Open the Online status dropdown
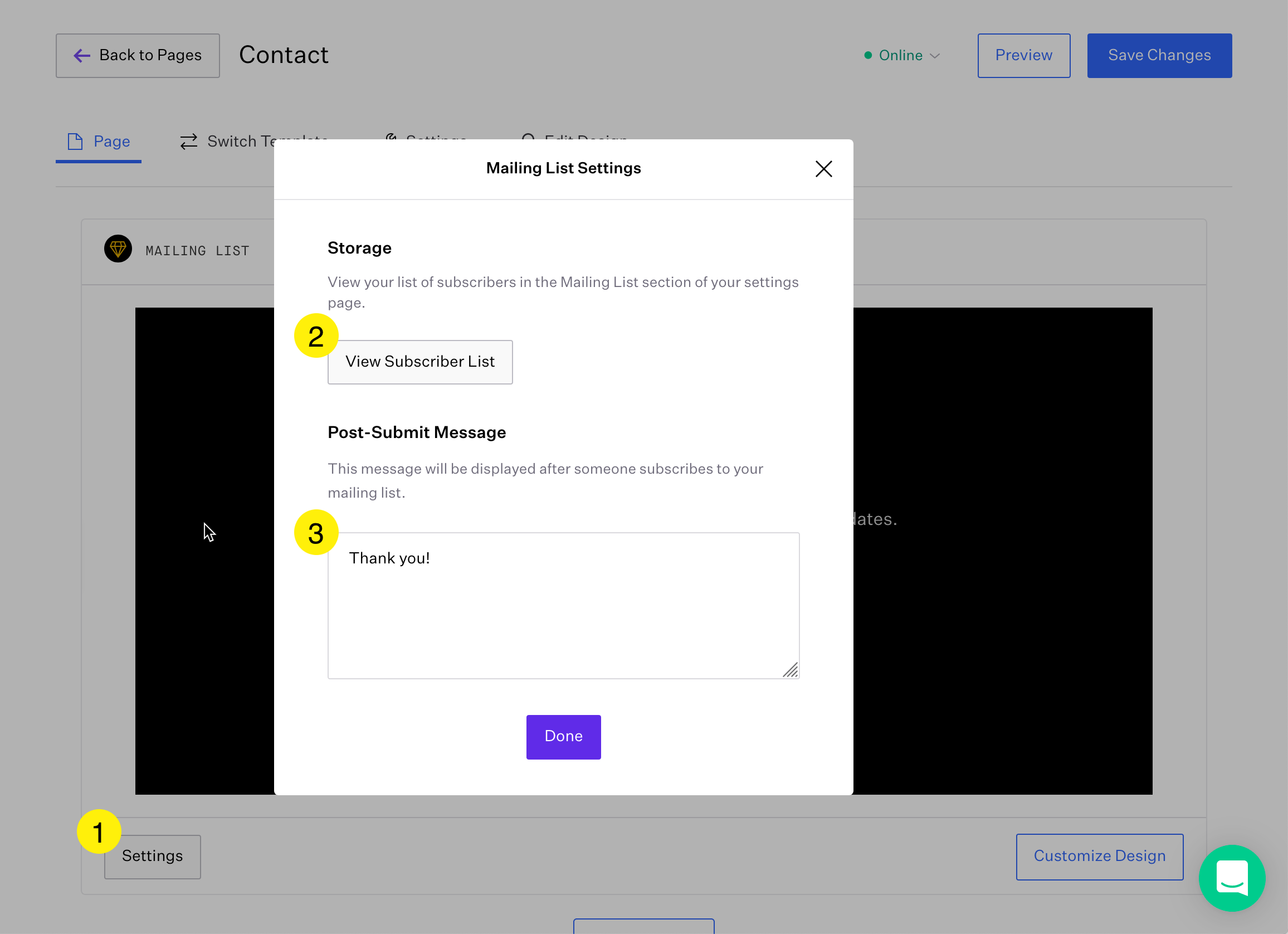 click(x=902, y=56)
